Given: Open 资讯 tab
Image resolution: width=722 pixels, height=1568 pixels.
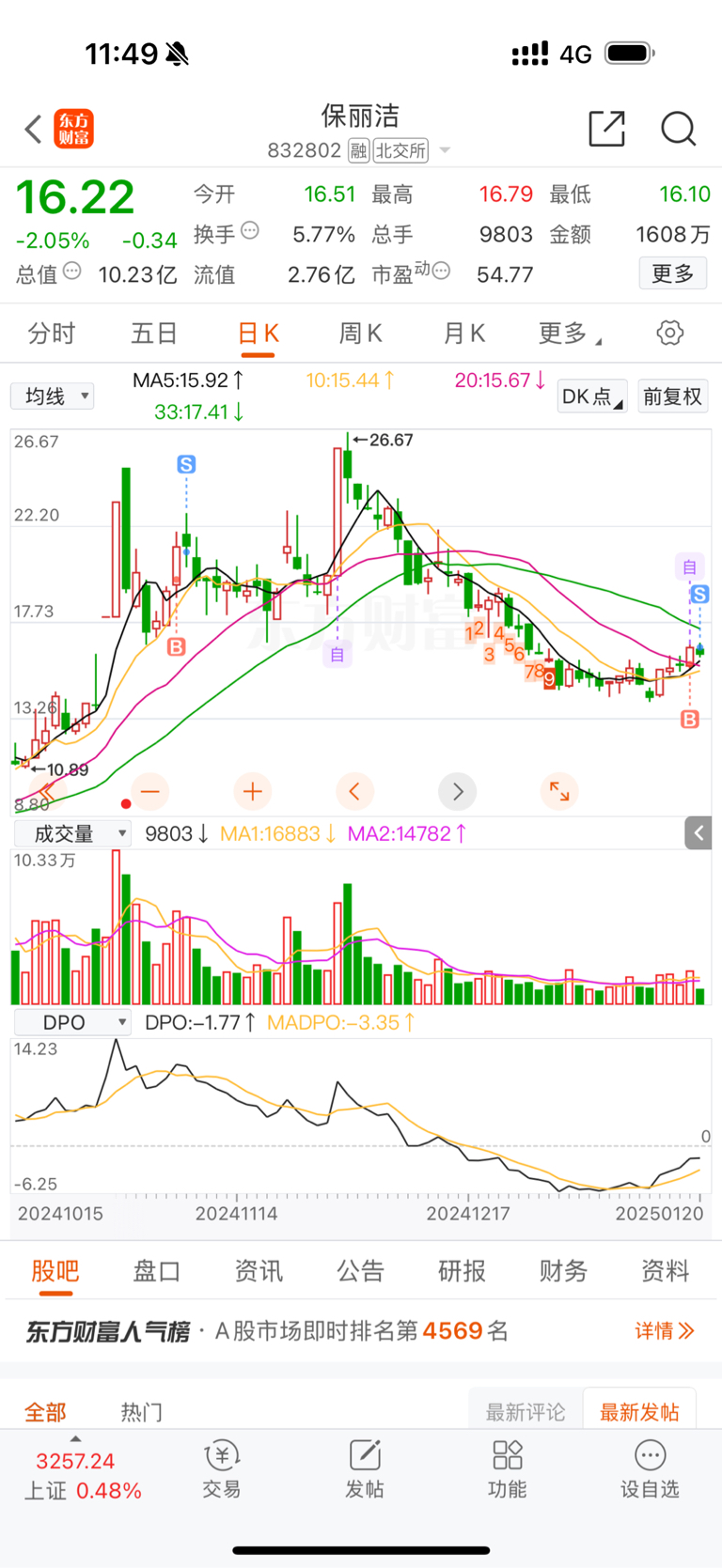Looking at the screenshot, I should (259, 1271).
